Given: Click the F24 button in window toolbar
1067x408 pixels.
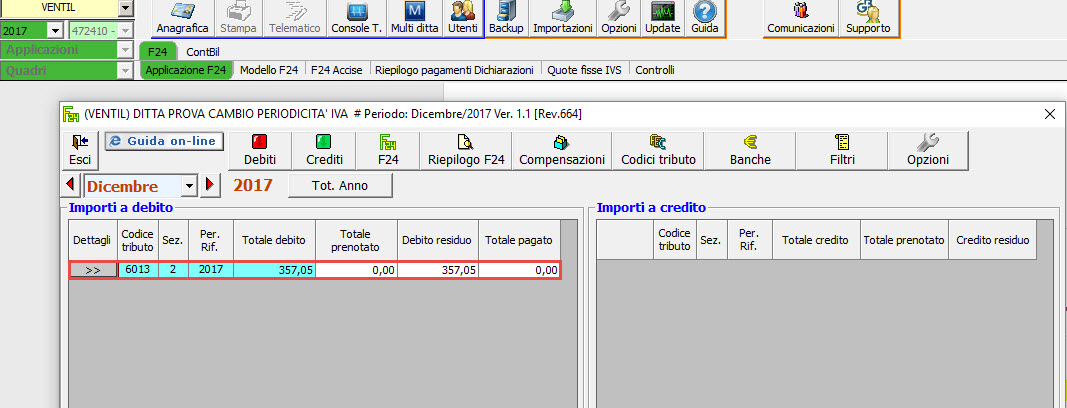Looking at the screenshot, I should pyautogui.click(x=387, y=151).
